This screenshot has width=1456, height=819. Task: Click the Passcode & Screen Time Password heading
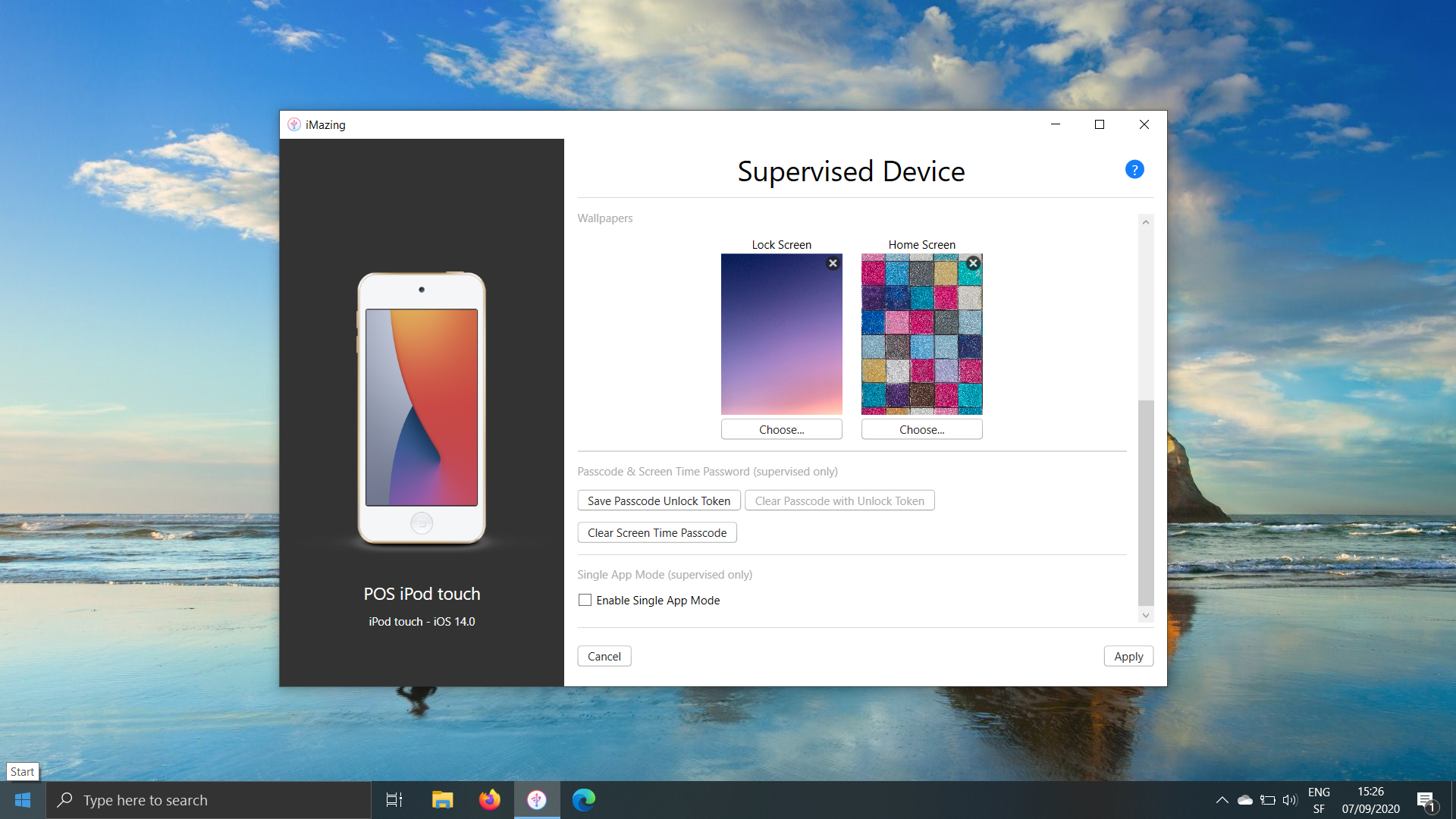(x=707, y=471)
